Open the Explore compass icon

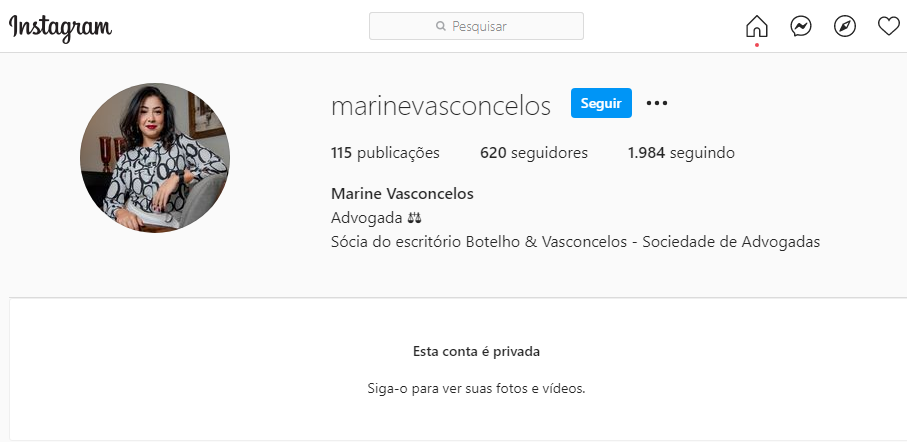click(845, 26)
